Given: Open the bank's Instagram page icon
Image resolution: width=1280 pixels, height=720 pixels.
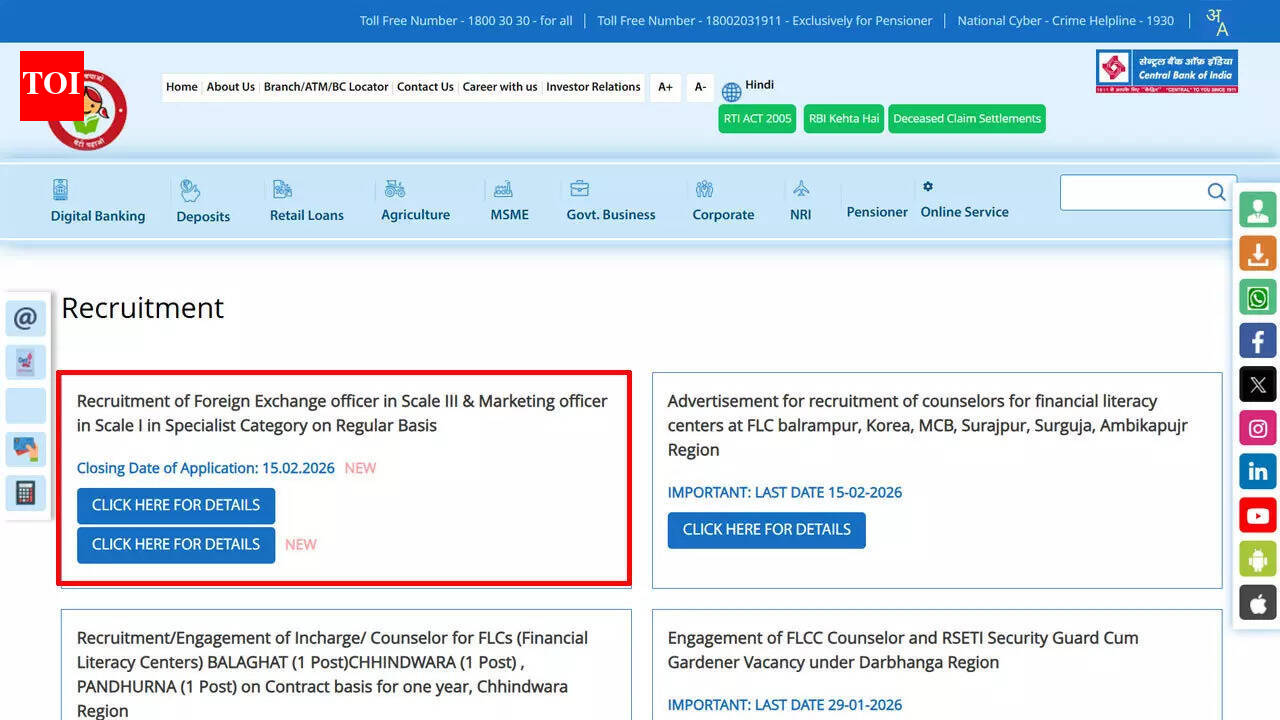Looking at the screenshot, I should [1257, 427].
